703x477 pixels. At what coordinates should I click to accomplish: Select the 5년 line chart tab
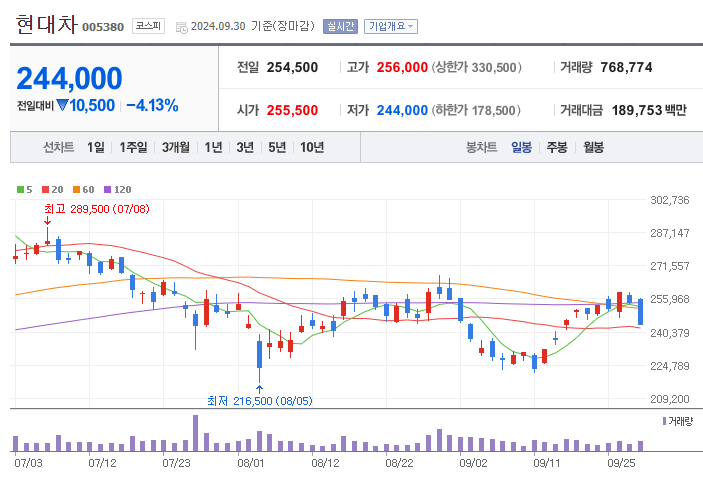tap(277, 147)
